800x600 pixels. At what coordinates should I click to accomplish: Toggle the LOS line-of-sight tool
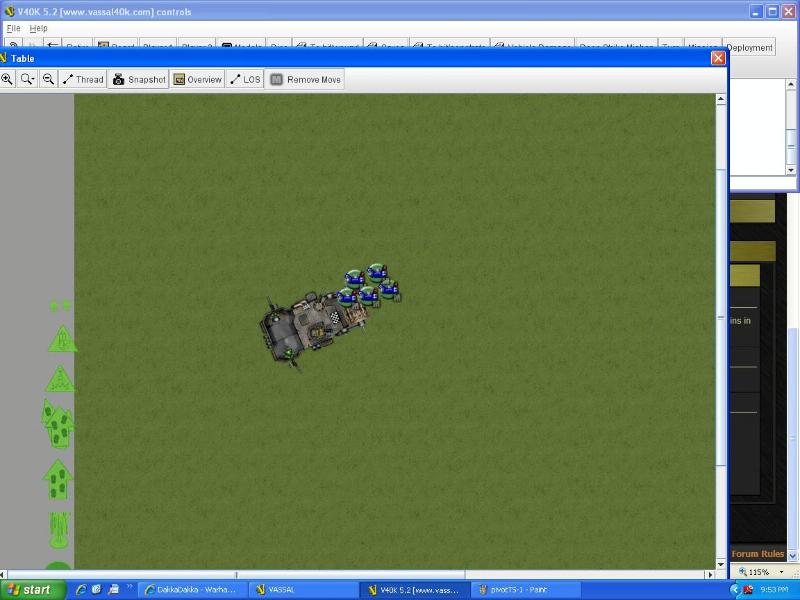[x=245, y=79]
